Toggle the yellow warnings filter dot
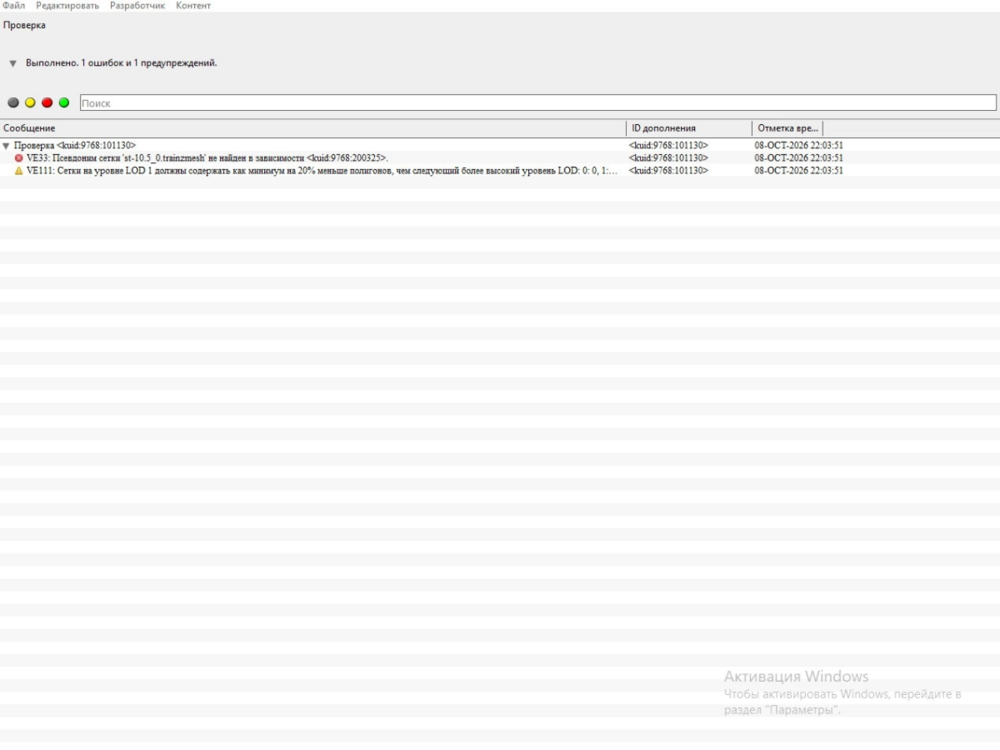The image size is (1000, 750). tap(30, 103)
